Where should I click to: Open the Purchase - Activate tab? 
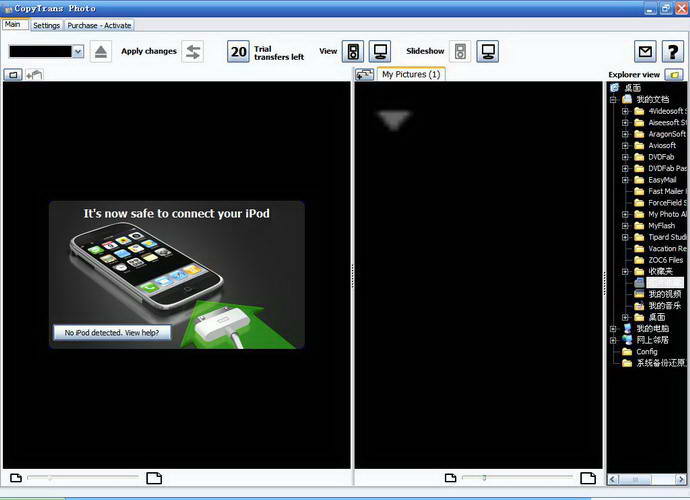pyautogui.click(x=99, y=26)
